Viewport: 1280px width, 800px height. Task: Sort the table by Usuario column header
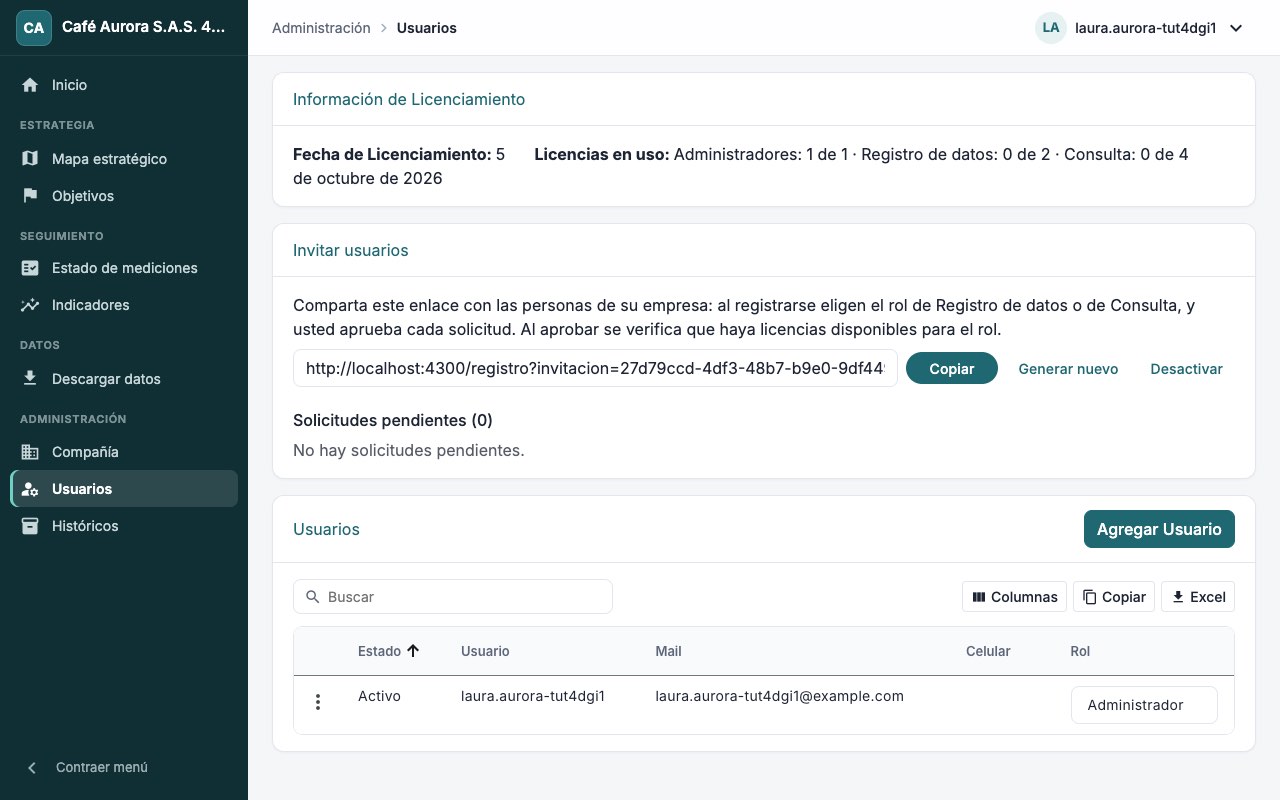tap(485, 651)
